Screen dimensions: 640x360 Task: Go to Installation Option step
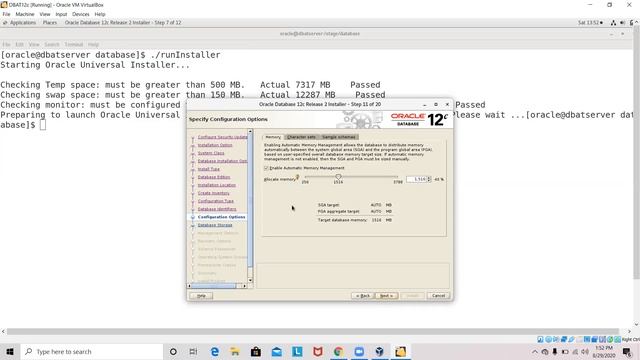point(215,145)
